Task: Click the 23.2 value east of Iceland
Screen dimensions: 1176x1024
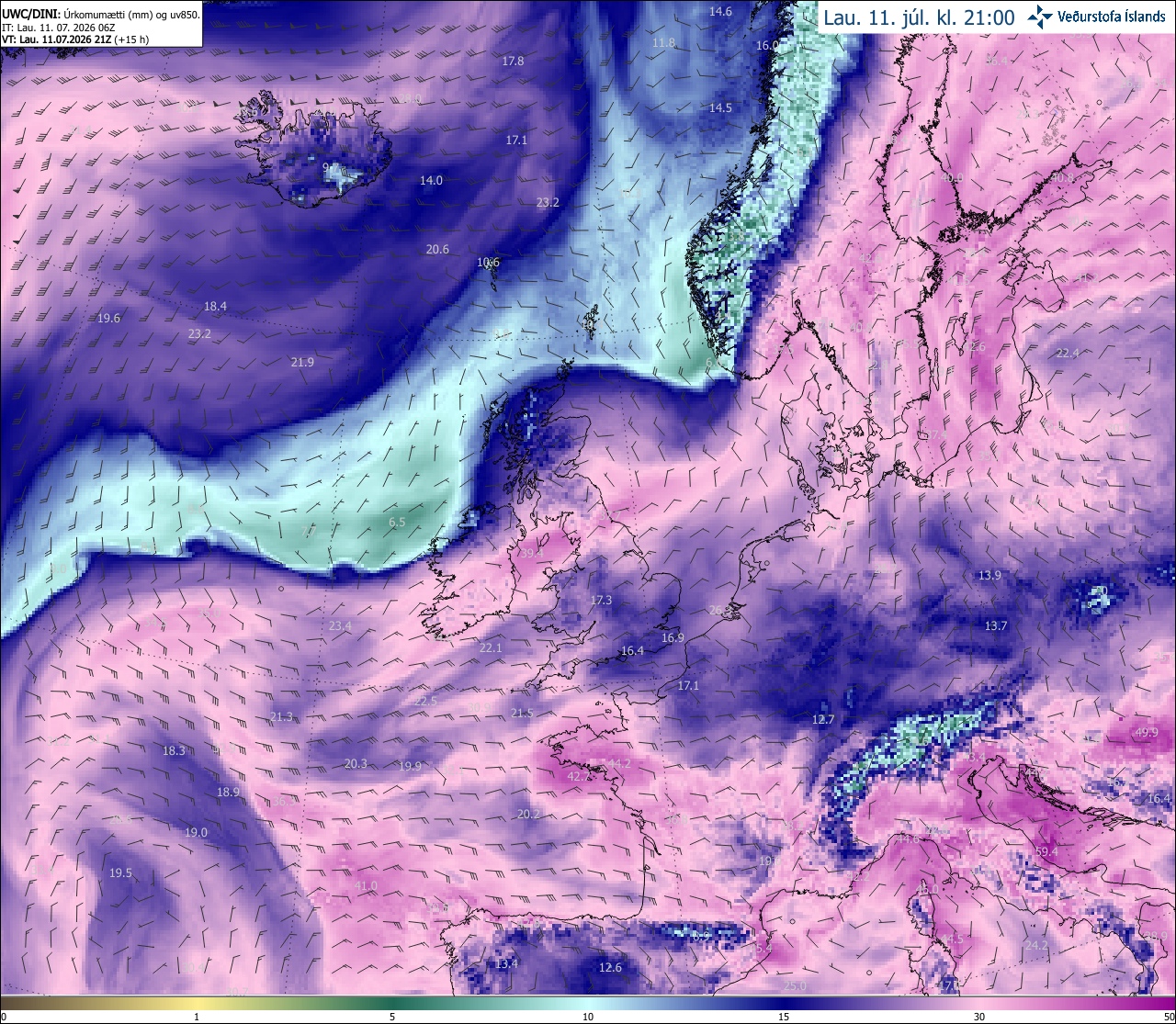Action: (548, 202)
